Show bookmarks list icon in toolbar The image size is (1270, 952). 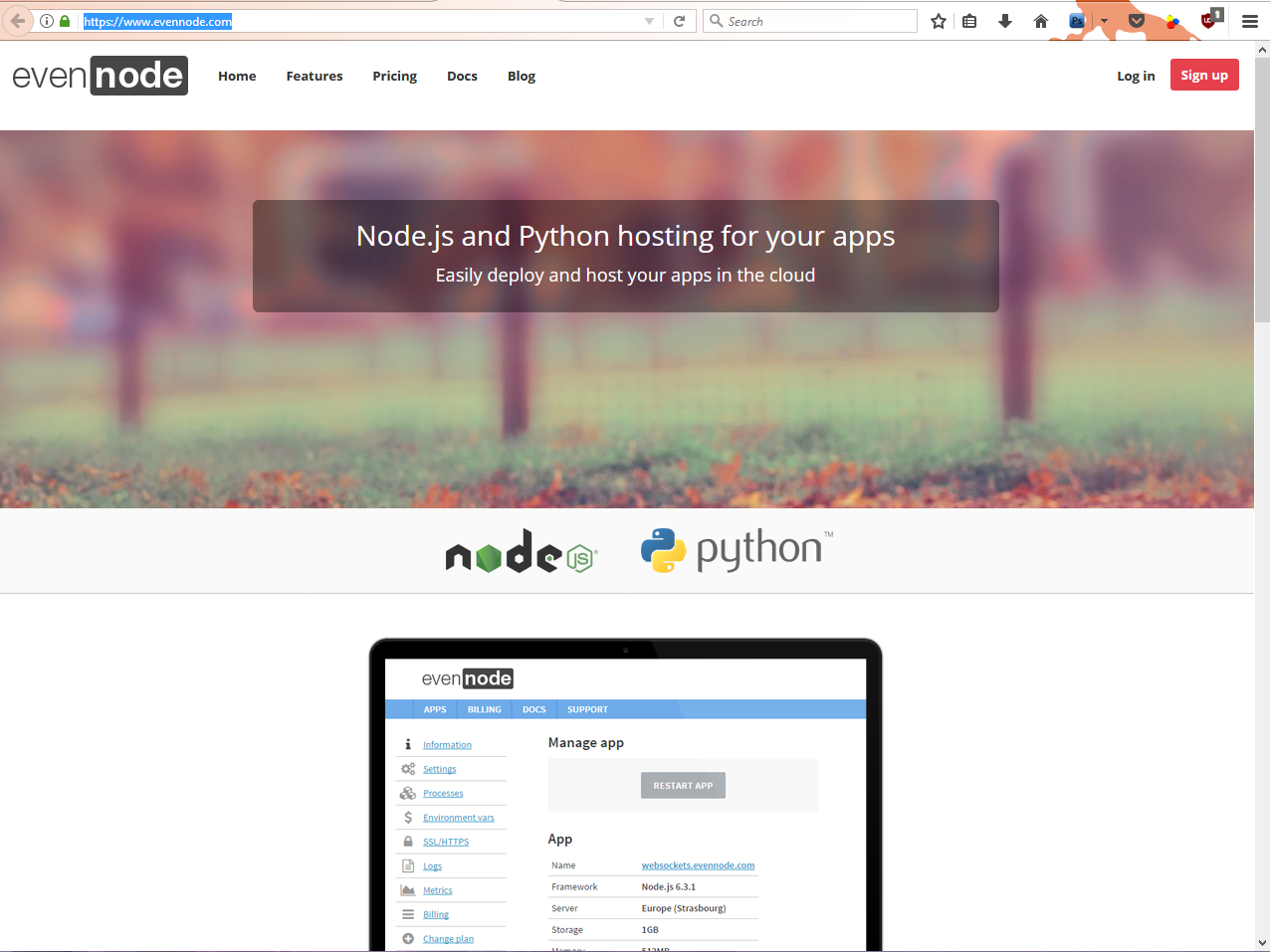(969, 21)
